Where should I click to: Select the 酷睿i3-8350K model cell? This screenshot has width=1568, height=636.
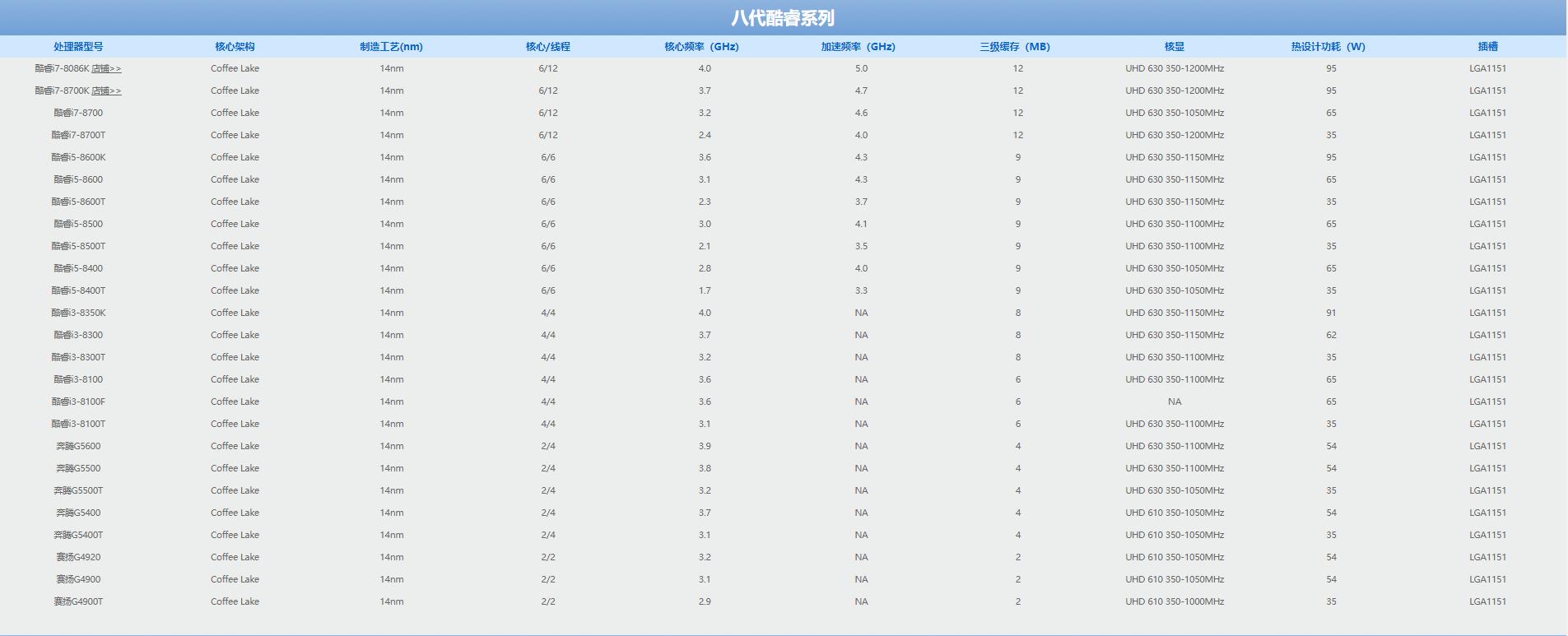tap(78, 313)
